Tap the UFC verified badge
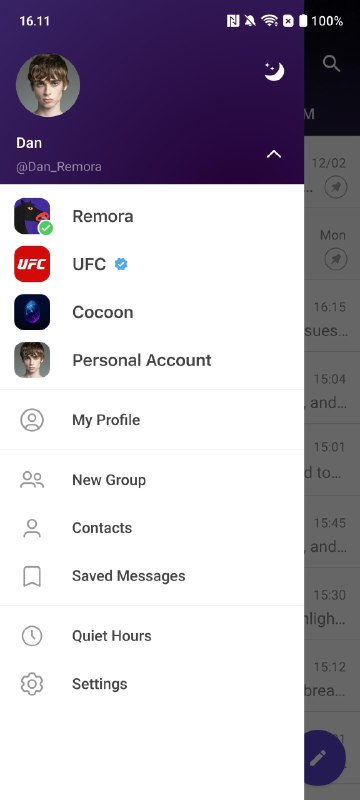The height and width of the screenshot is (800, 360). tap(121, 264)
